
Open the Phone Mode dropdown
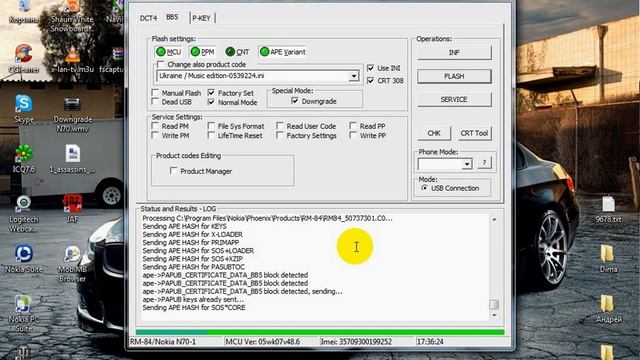[x=467, y=164]
